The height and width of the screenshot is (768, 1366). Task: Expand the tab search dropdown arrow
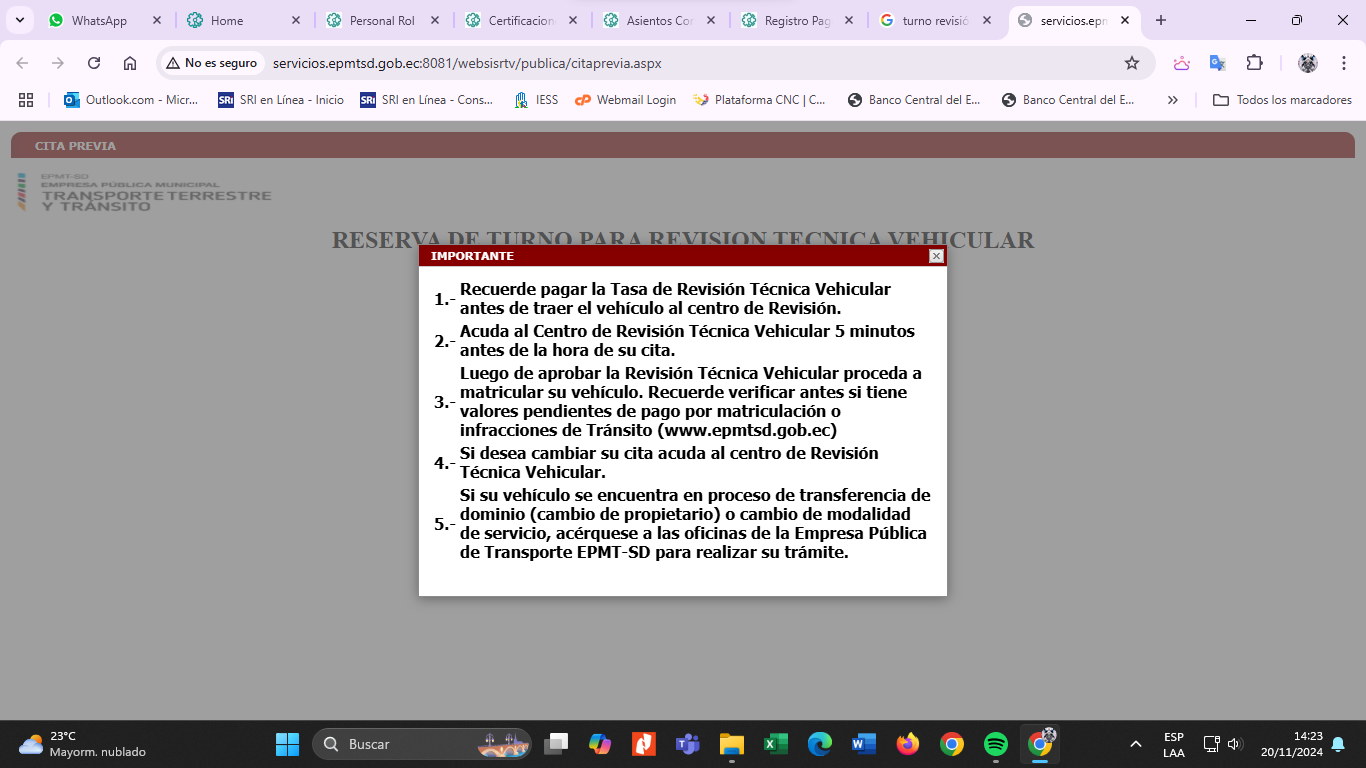[20, 20]
